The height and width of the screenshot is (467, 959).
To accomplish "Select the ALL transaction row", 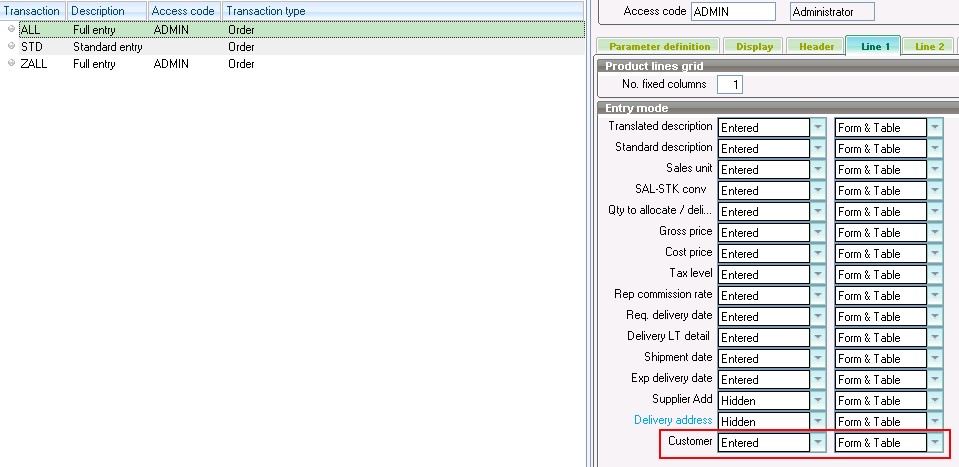I will 292,29.
